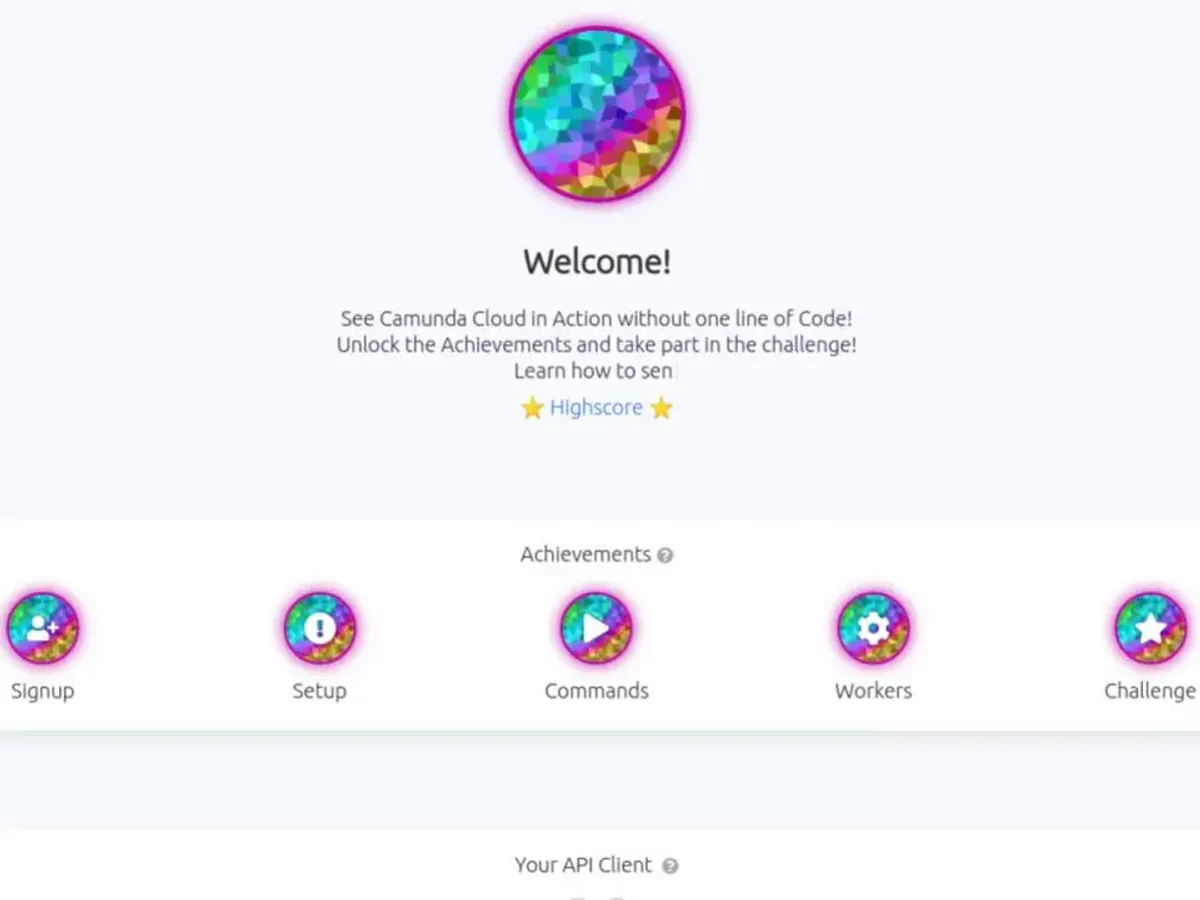Click the large colorful profile avatar

click(x=597, y=113)
